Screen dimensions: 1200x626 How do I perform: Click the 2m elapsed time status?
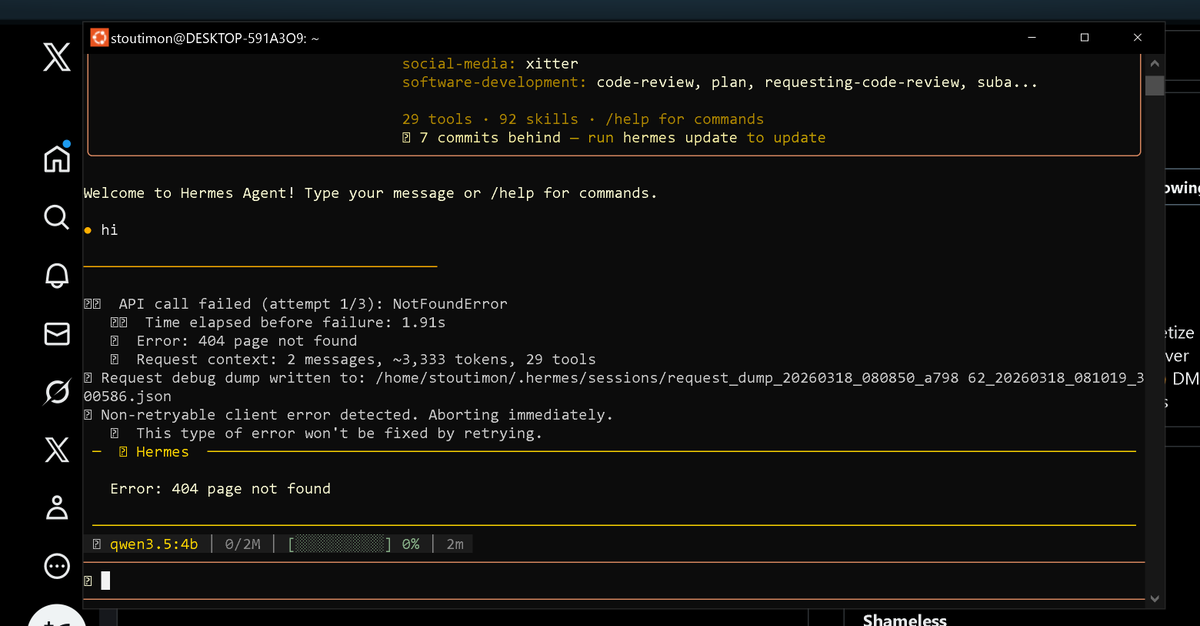coord(455,544)
